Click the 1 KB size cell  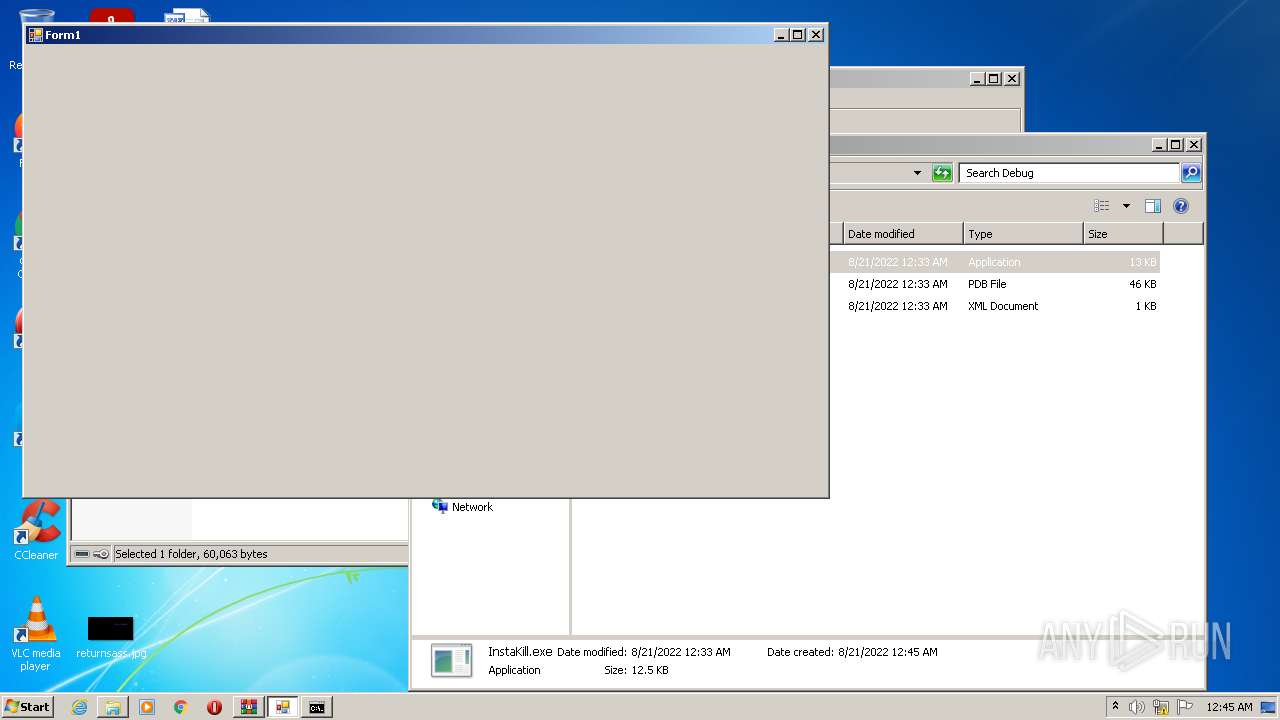(x=1146, y=306)
